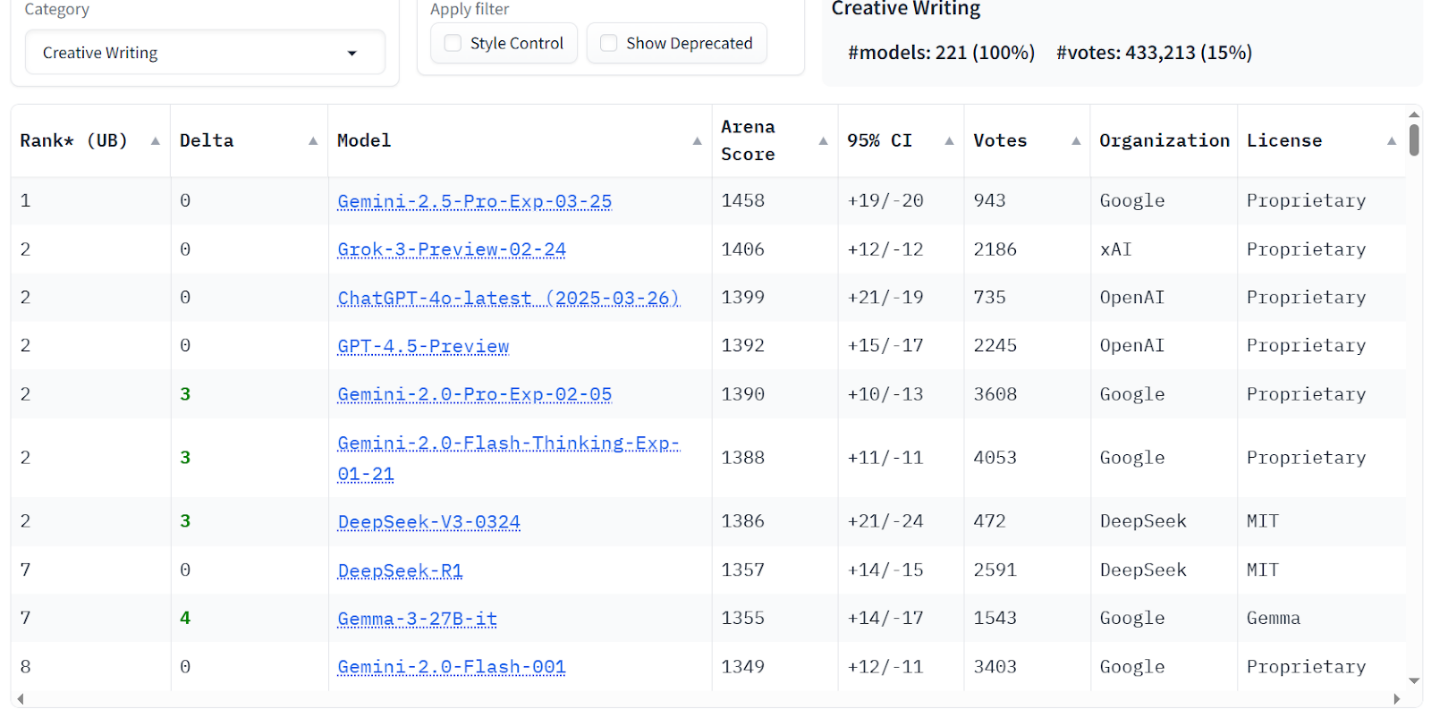Viewport: 1431px width, 726px height.
Task: Sort table by Arena Score arrows
Action: click(x=823, y=141)
